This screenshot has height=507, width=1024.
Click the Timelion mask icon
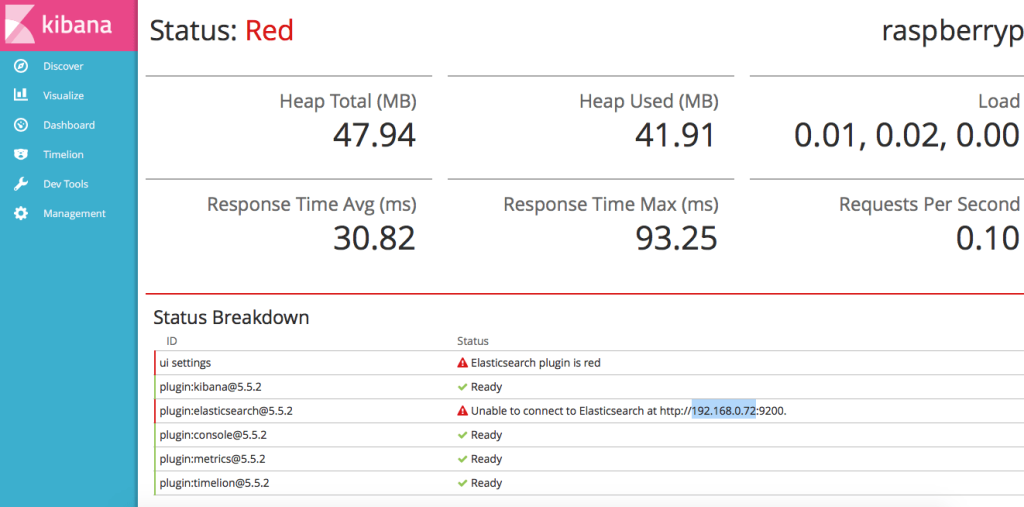coord(21,154)
